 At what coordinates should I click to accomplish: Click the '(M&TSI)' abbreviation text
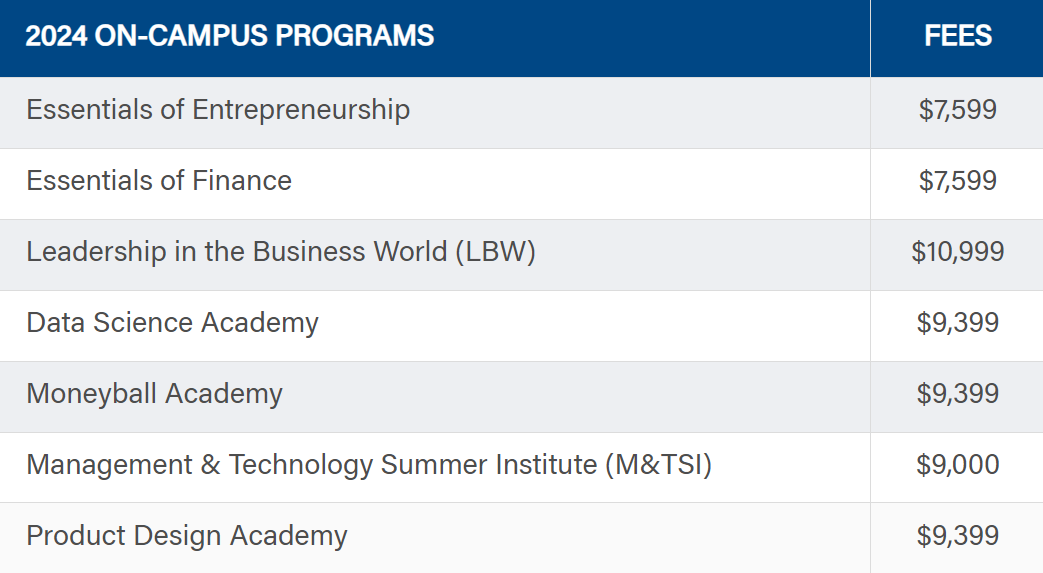point(659,465)
